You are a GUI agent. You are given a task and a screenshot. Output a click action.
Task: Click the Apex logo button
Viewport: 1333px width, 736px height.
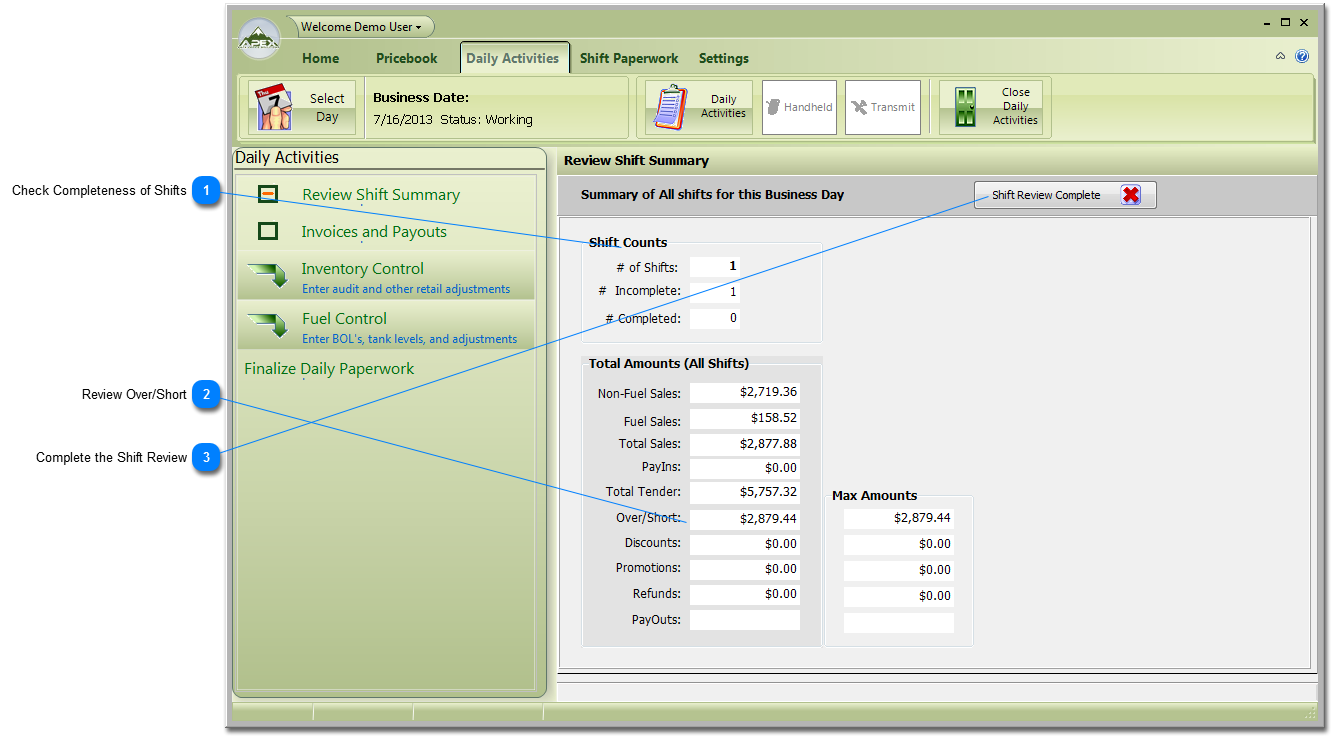click(259, 41)
